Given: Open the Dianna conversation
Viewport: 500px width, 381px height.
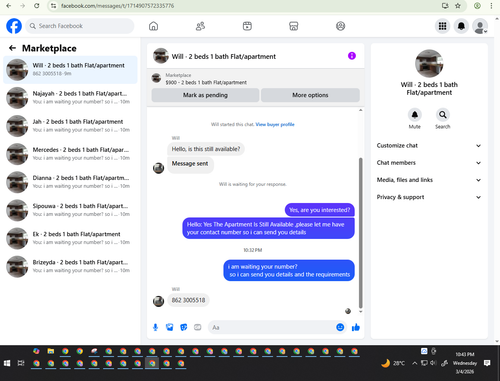Looking at the screenshot, I should point(70,182).
